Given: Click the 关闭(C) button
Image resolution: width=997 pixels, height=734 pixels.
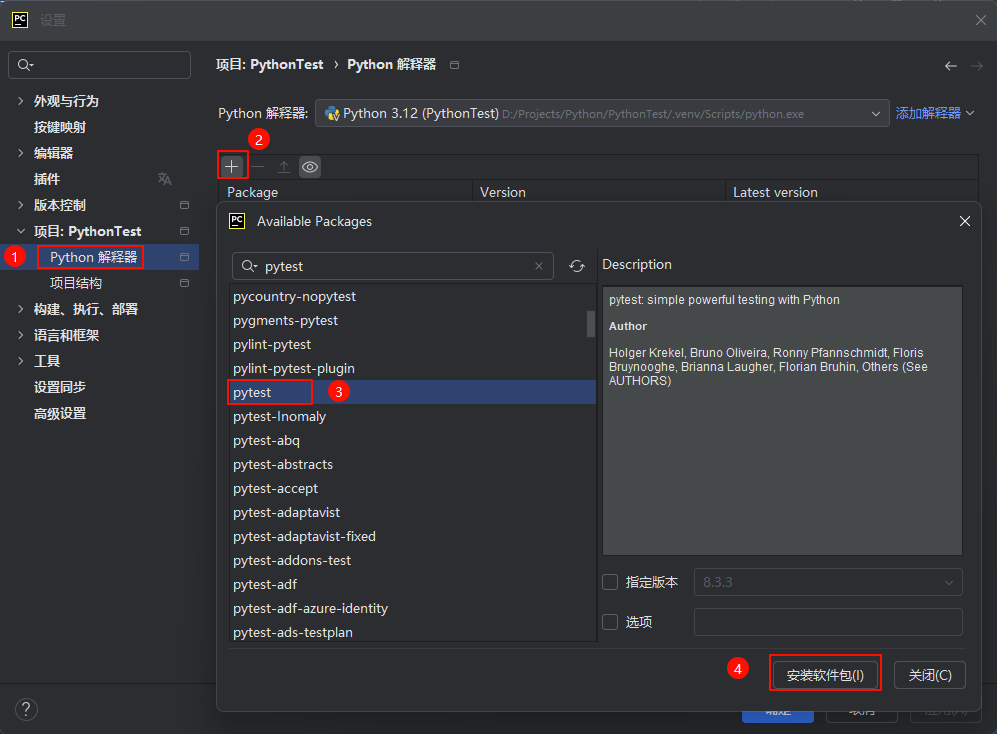Looking at the screenshot, I should [x=930, y=675].
